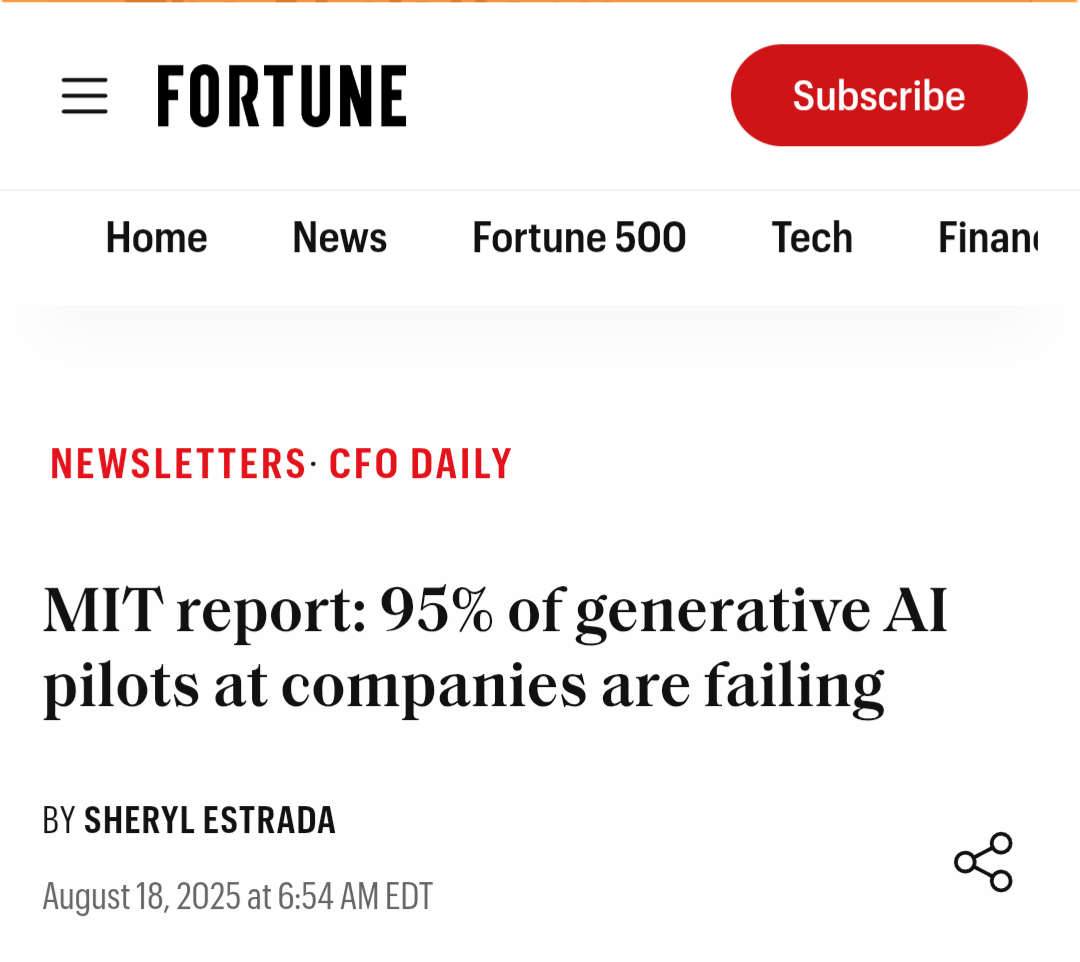Share the article using the share icon
Screen dimensions: 1080x962
coord(983,861)
